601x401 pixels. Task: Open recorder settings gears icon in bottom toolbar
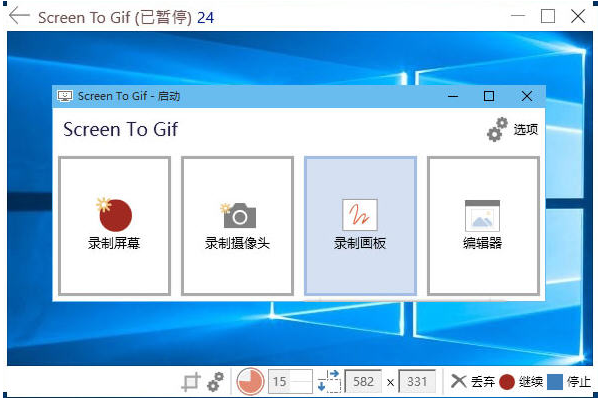215,382
